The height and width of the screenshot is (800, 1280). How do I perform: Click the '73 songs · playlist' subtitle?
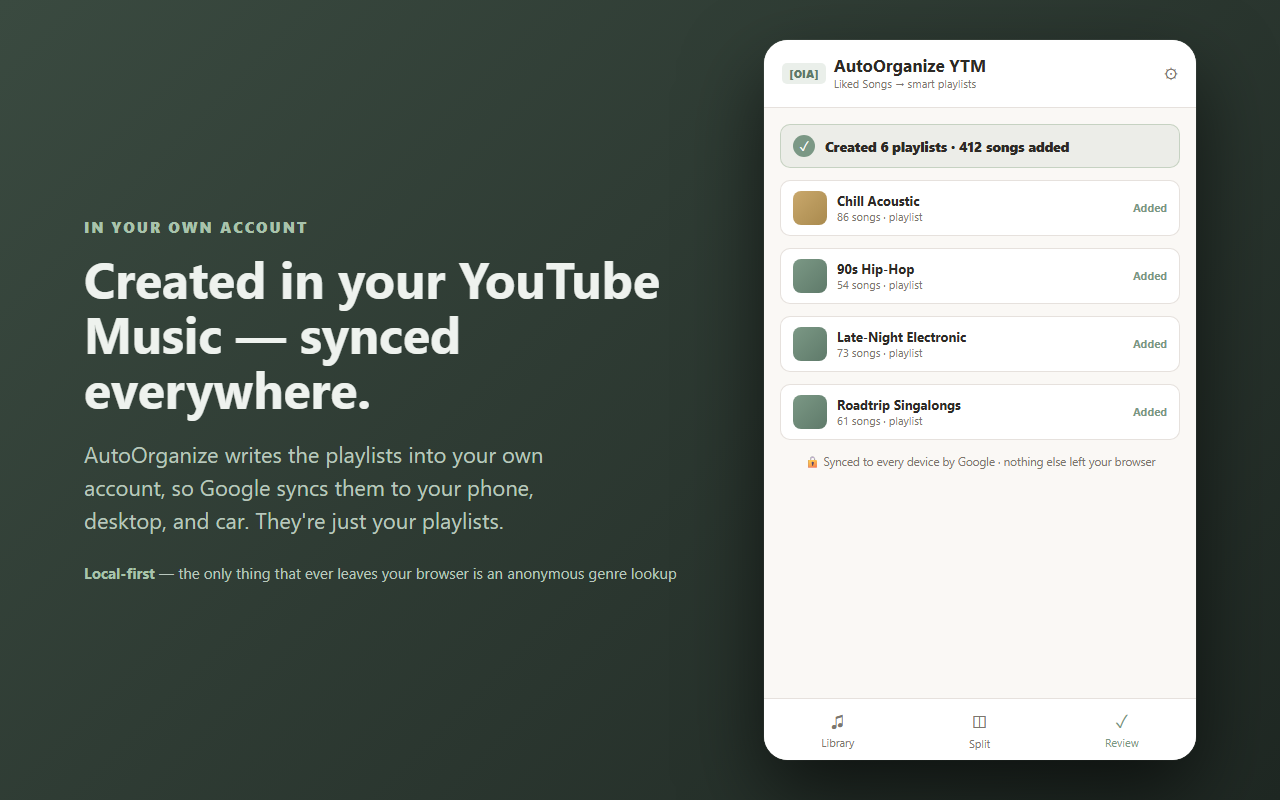[880, 353]
